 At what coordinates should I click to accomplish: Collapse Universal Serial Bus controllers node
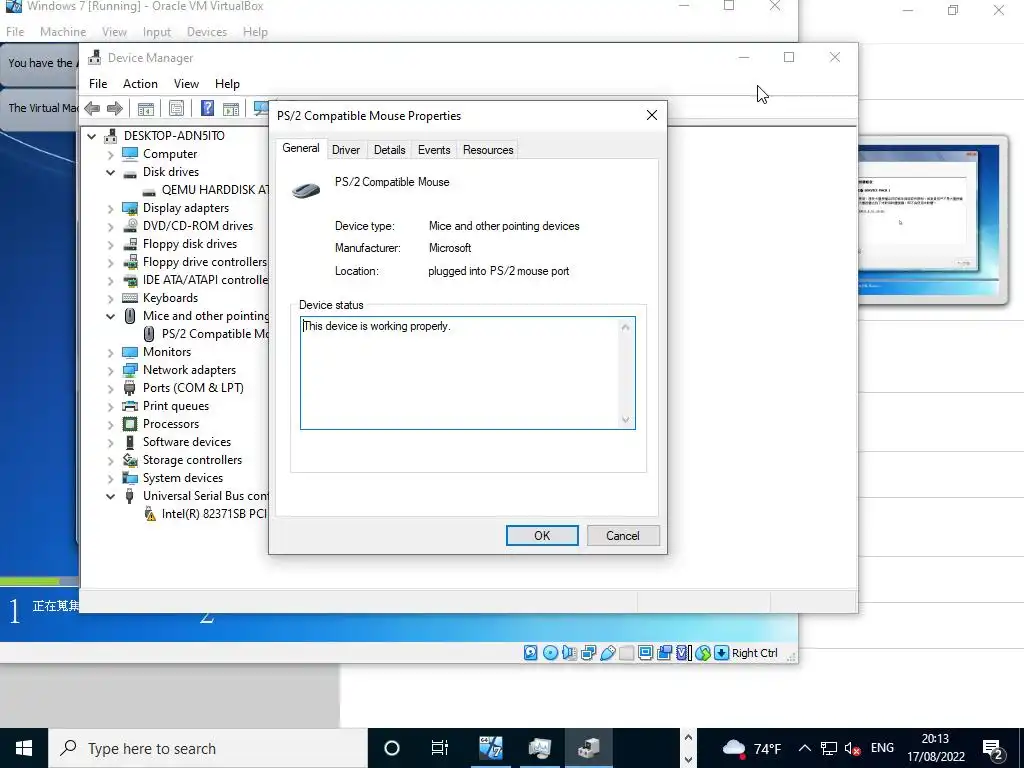pos(110,496)
